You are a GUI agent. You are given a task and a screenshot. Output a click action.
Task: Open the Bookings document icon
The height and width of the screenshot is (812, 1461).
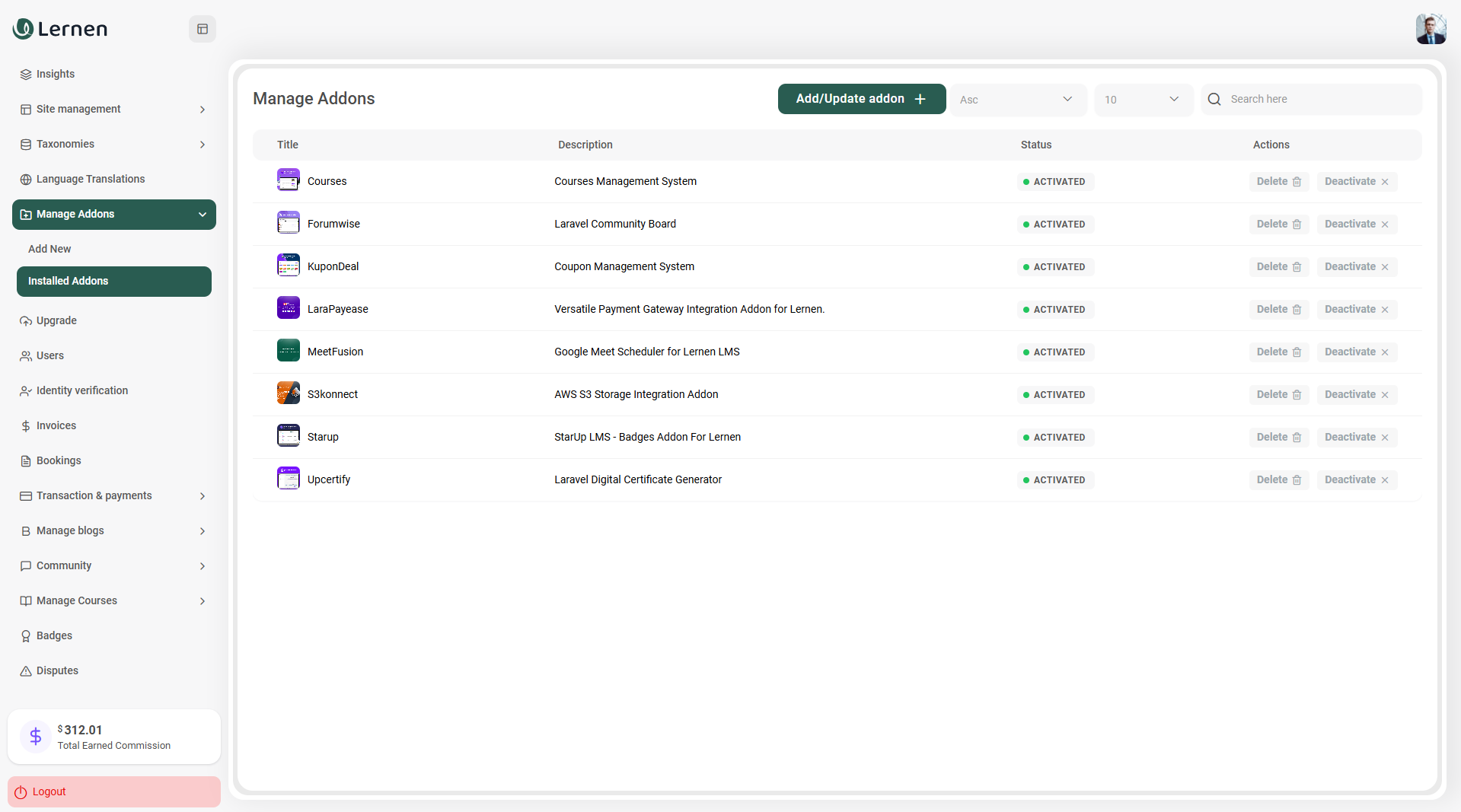coord(26,460)
